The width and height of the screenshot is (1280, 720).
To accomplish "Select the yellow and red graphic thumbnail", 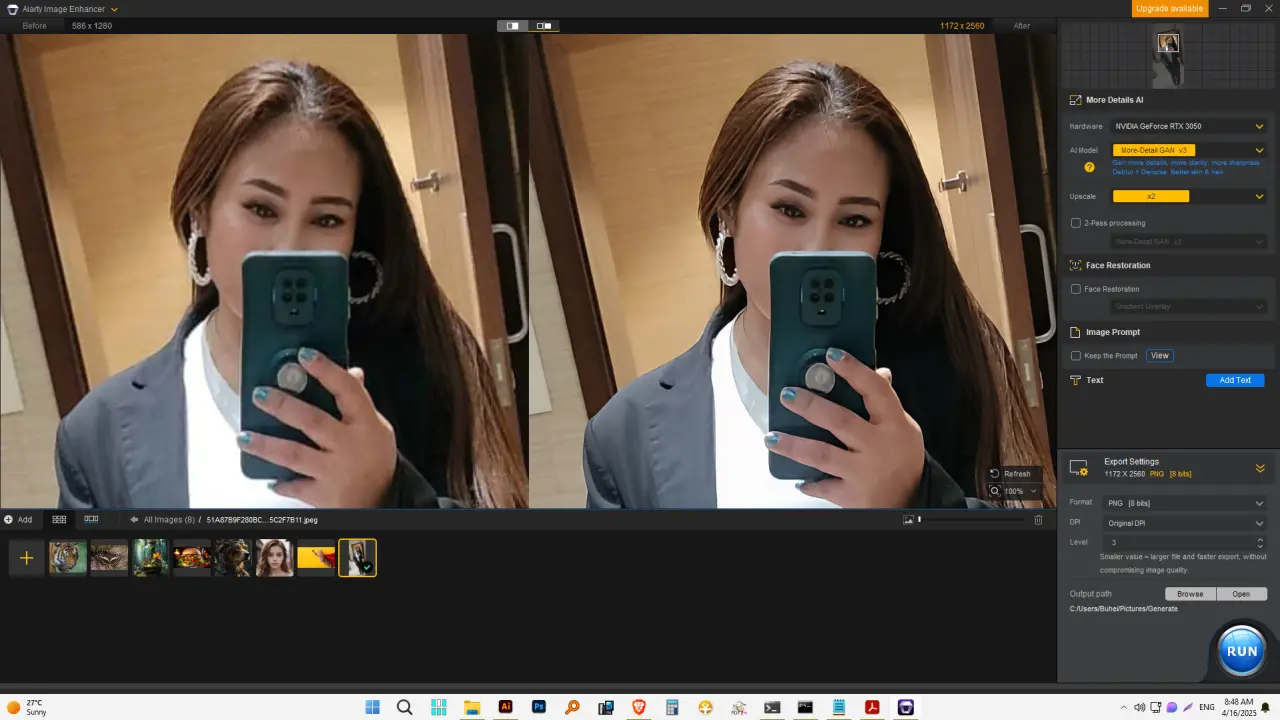I will 315,558.
